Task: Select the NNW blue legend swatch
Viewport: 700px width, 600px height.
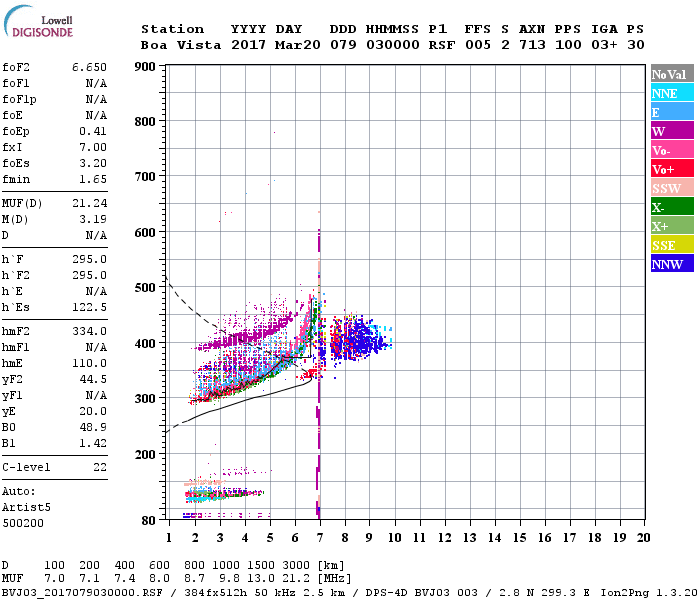Action: (x=672, y=263)
